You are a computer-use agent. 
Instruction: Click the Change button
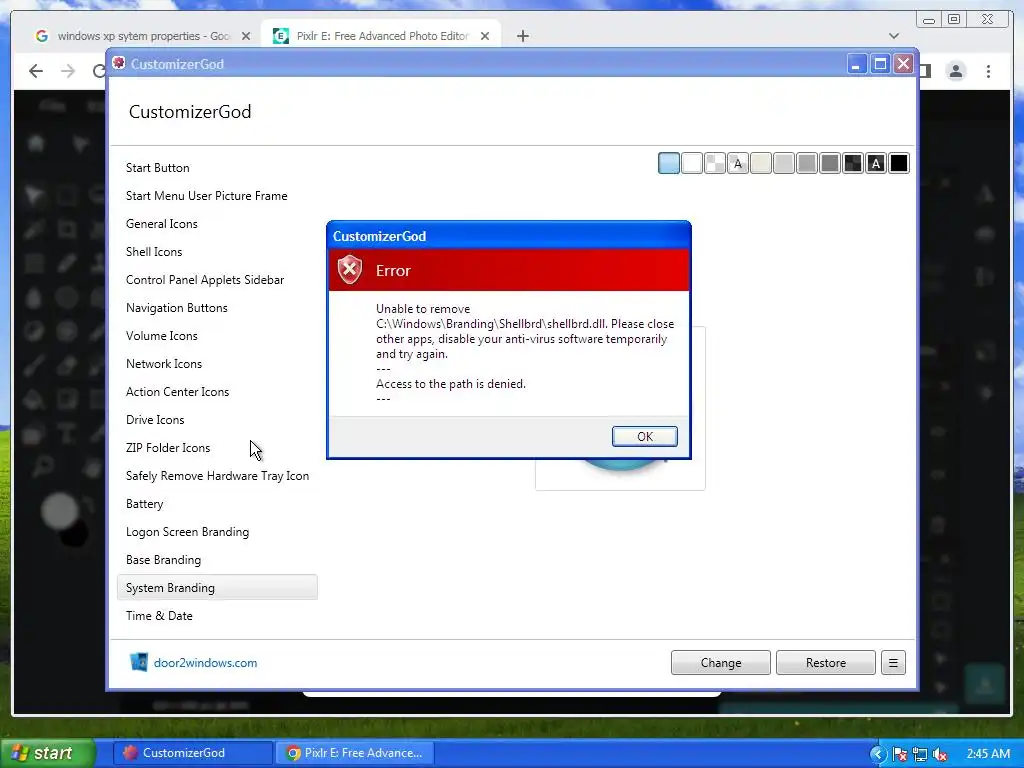720,662
